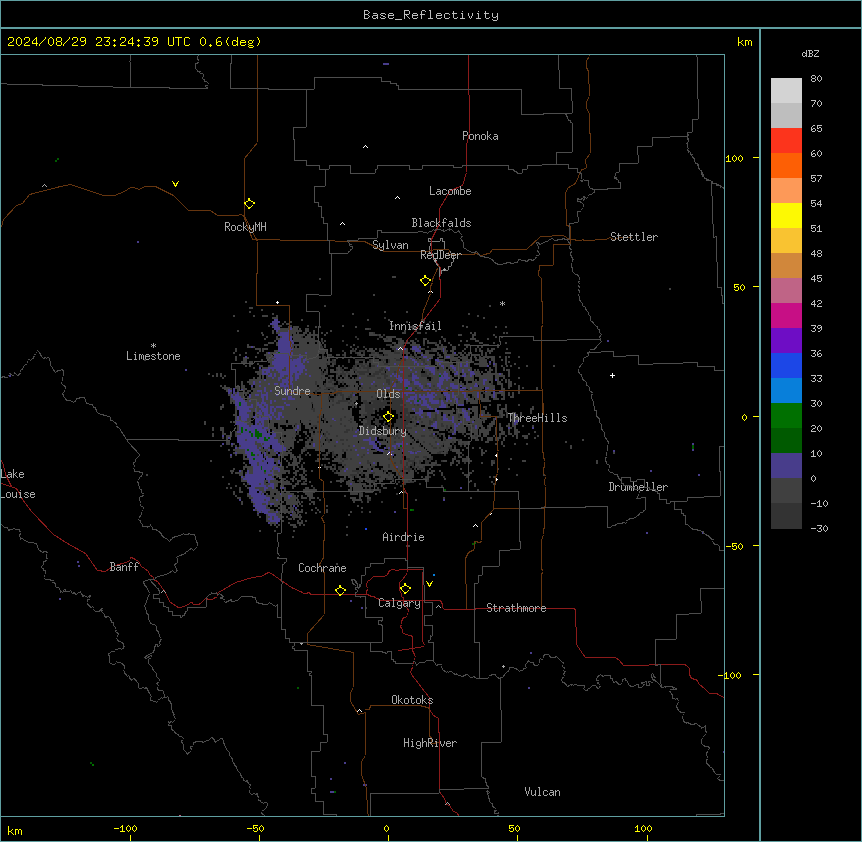
Task: Select the yellow diamond marker south of RedDeer
Action: 426,281
